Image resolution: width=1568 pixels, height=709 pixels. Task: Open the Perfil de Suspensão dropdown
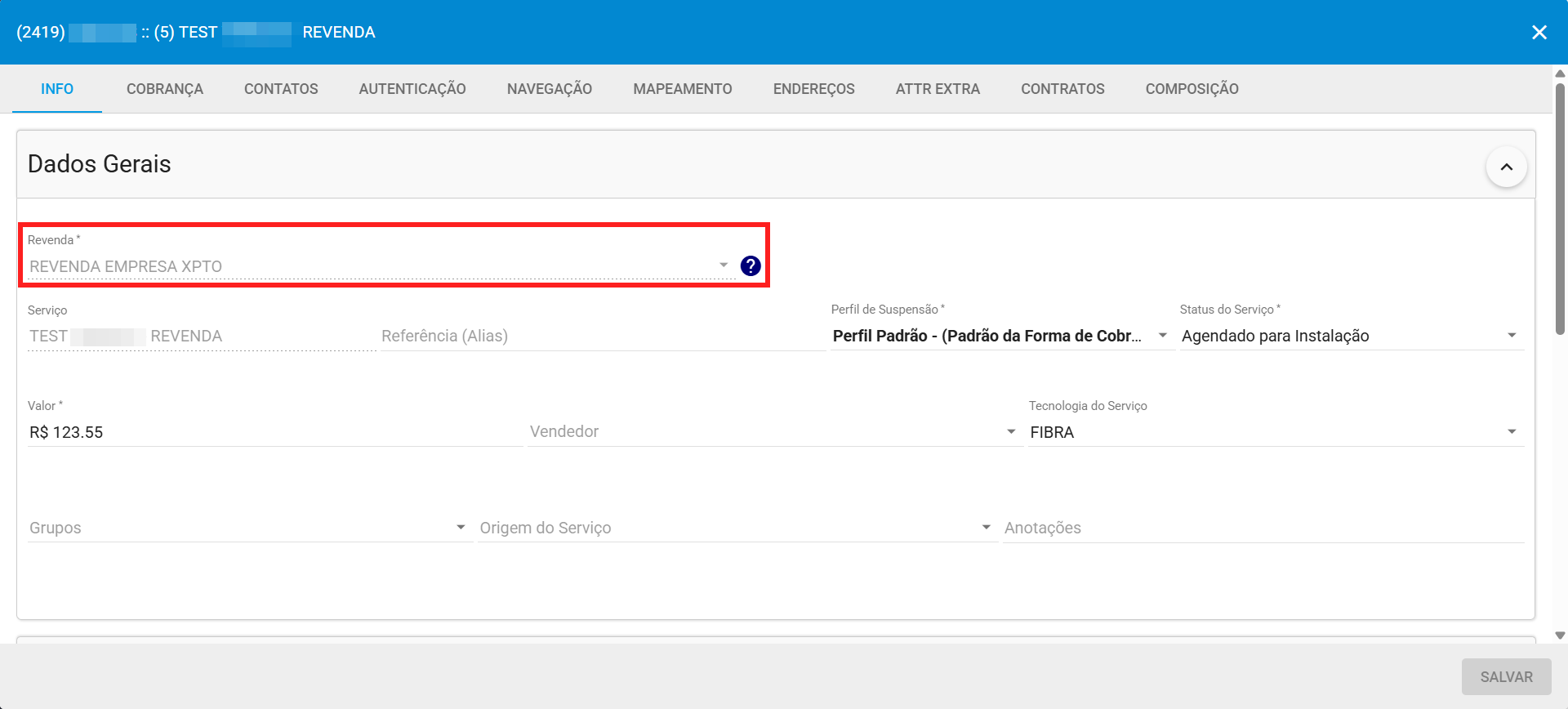(1001, 336)
